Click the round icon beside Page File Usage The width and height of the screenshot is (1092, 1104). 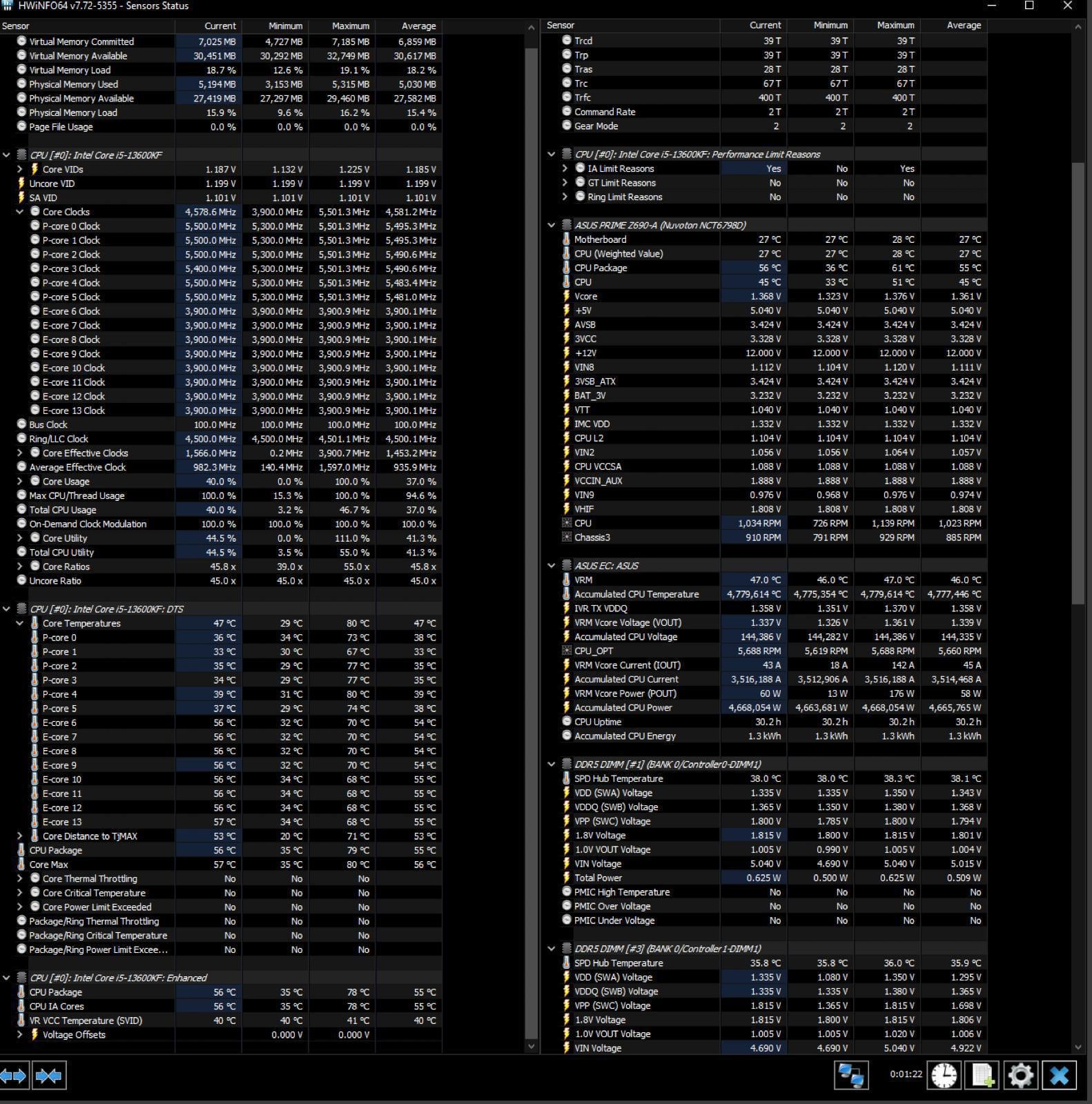coord(21,126)
